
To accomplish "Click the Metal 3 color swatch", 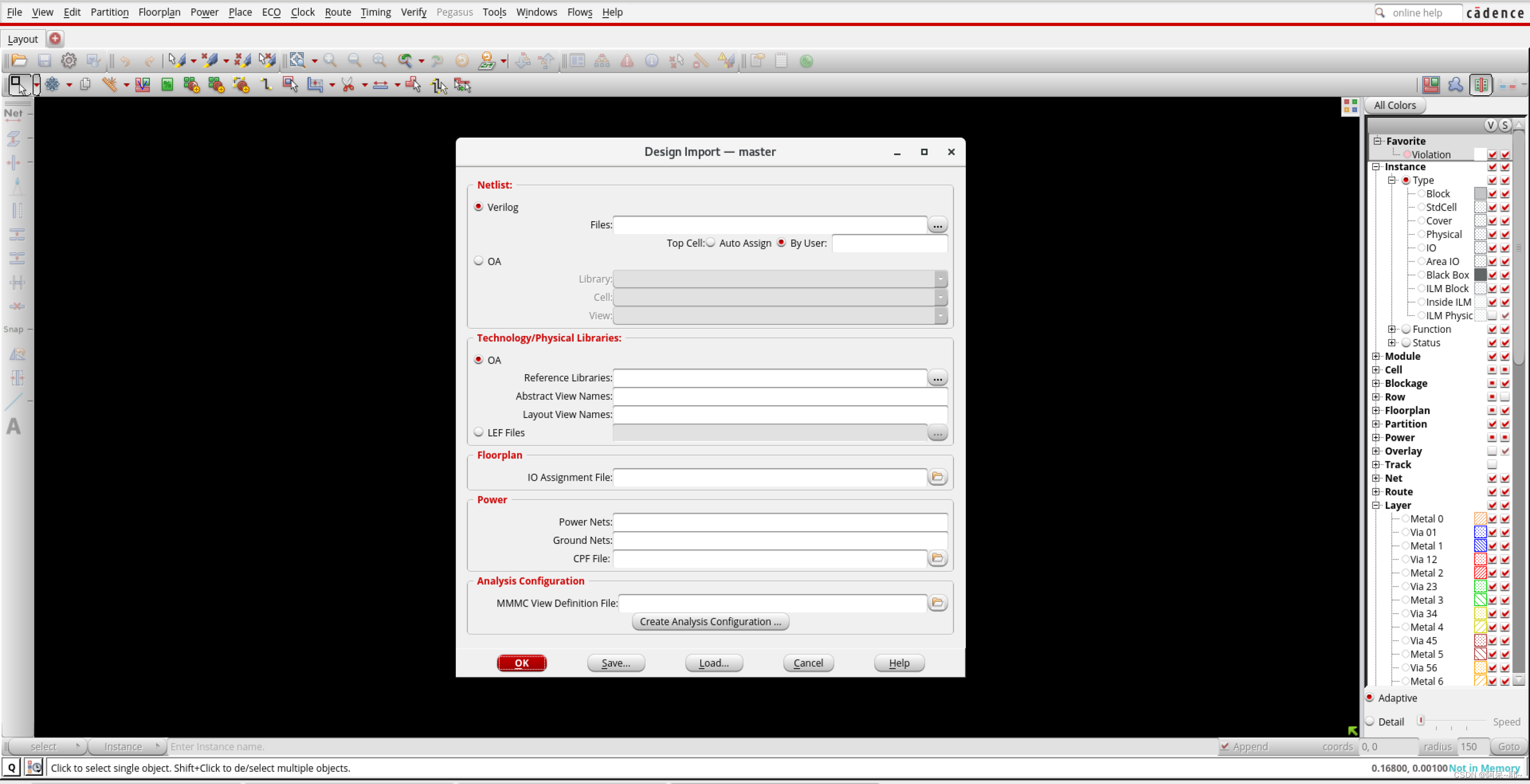I will pos(1480,599).
